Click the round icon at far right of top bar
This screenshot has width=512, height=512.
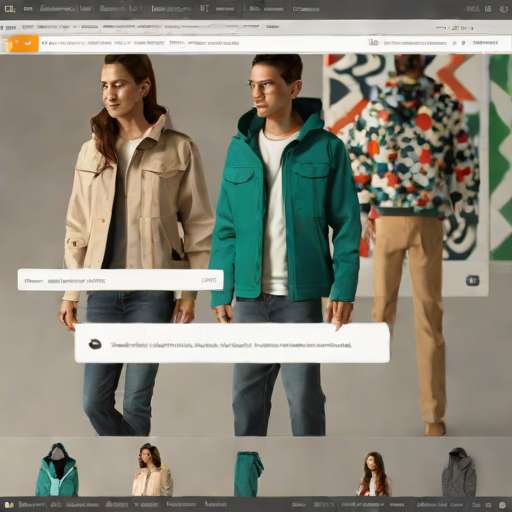pyautogui.click(x=504, y=9)
